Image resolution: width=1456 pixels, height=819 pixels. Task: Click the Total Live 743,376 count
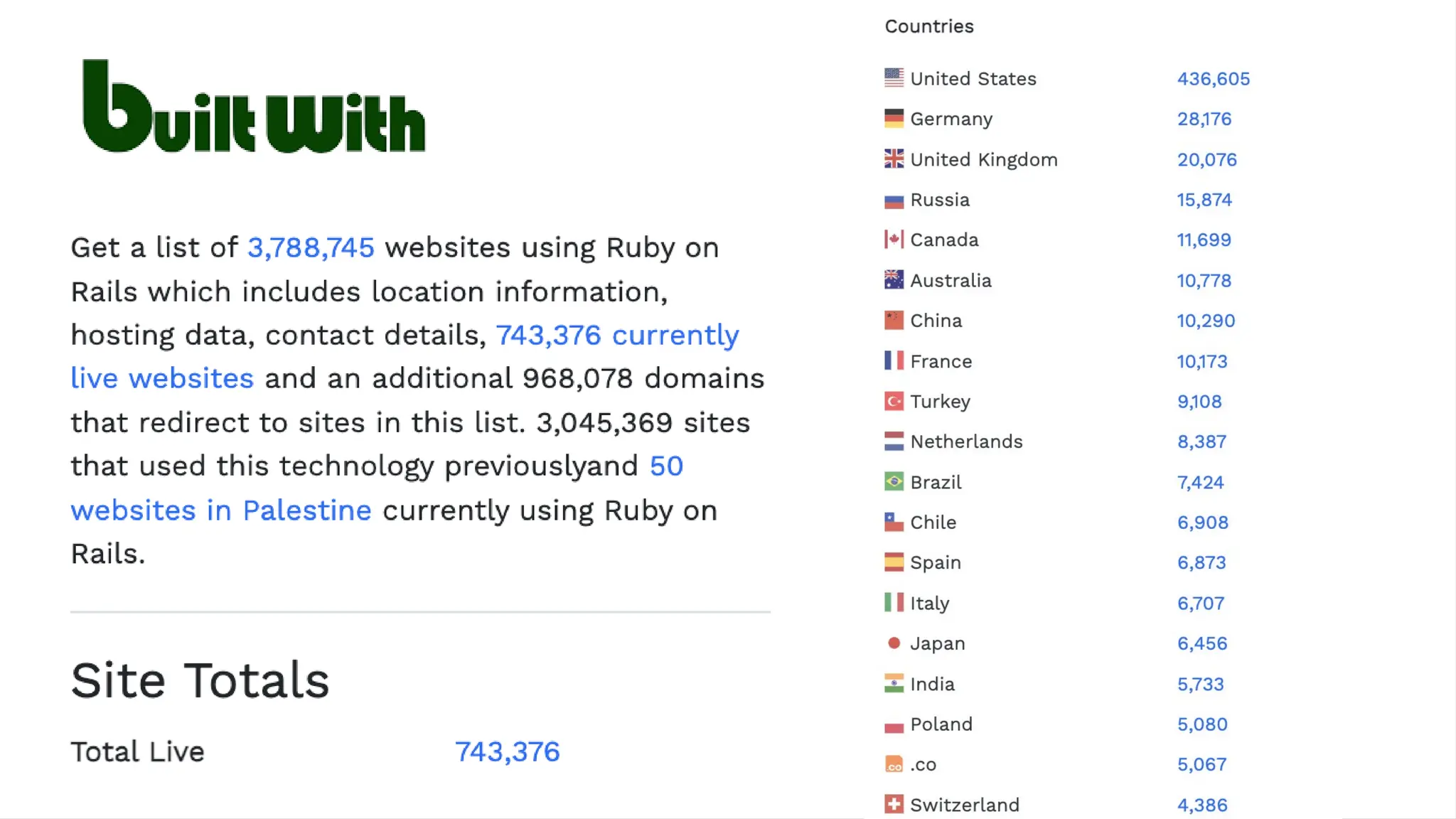(x=507, y=752)
